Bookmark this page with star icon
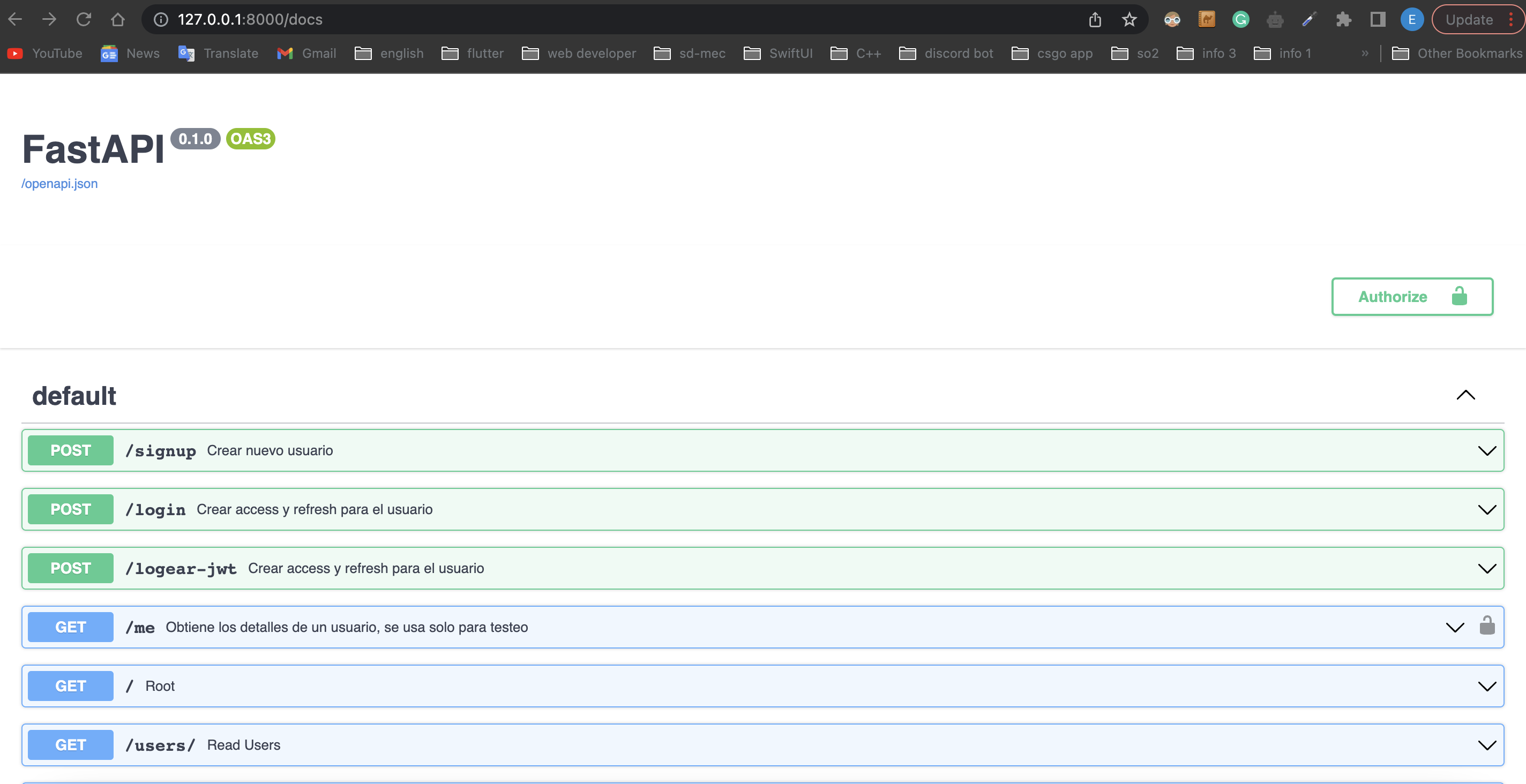The image size is (1526, 784). [x=1129, y=19]
